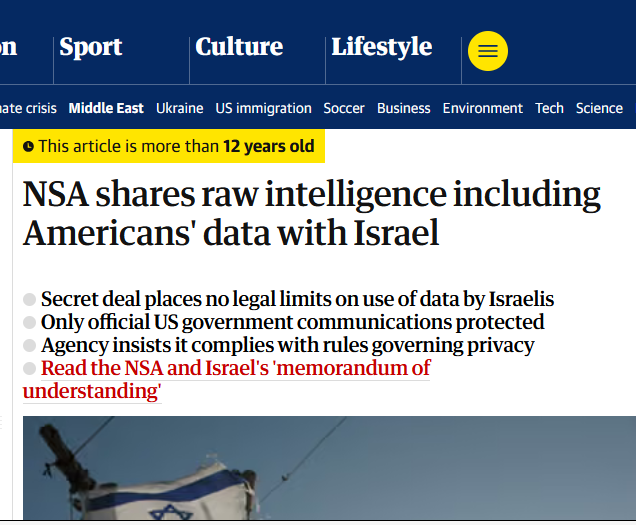The height and width of the screenshot is (525, 636).
Task: Go to Ukraine subsection
Action: [x=180, y=108]
